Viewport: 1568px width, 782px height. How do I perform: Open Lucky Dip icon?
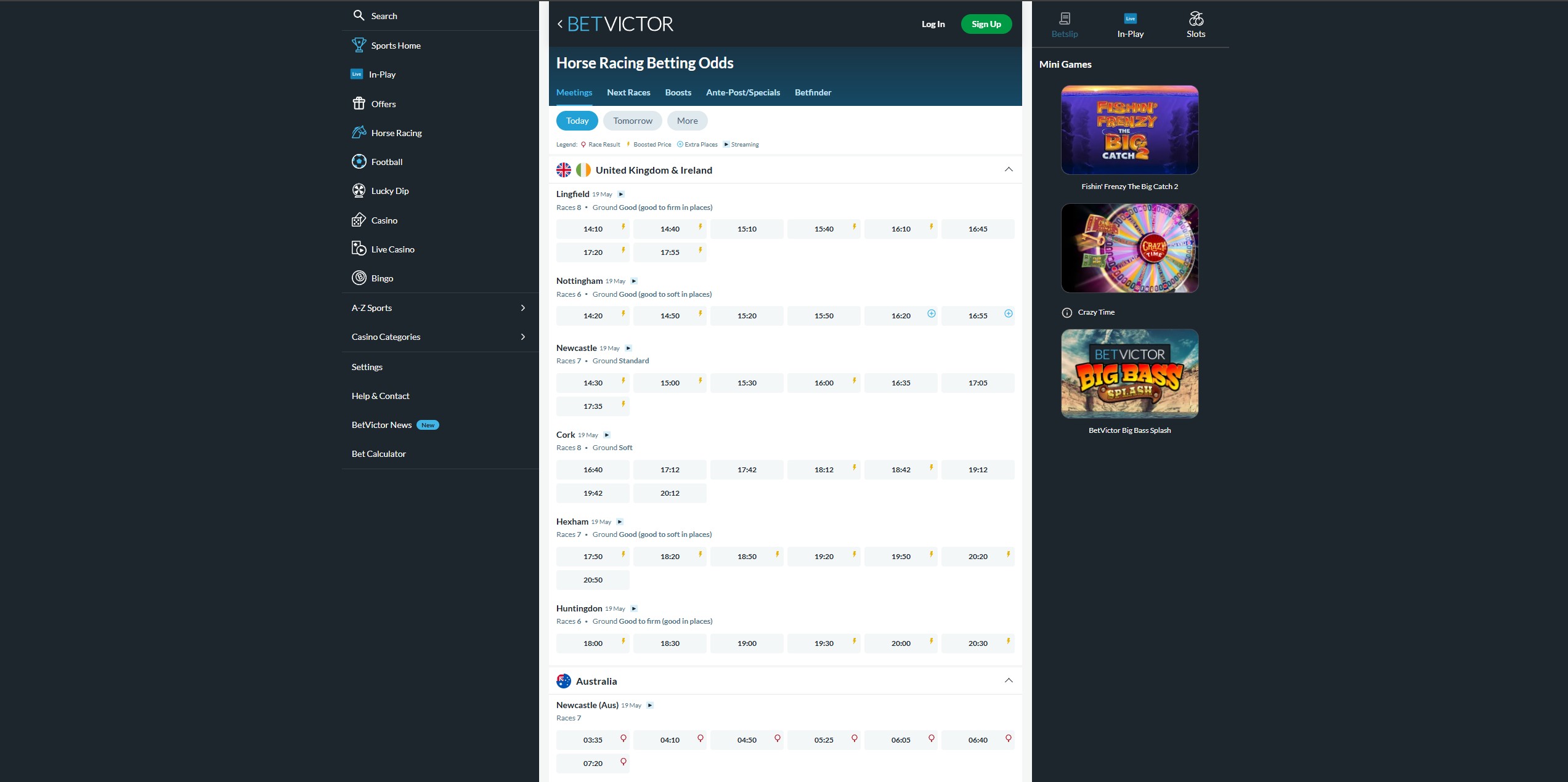(x=359, y=190)
